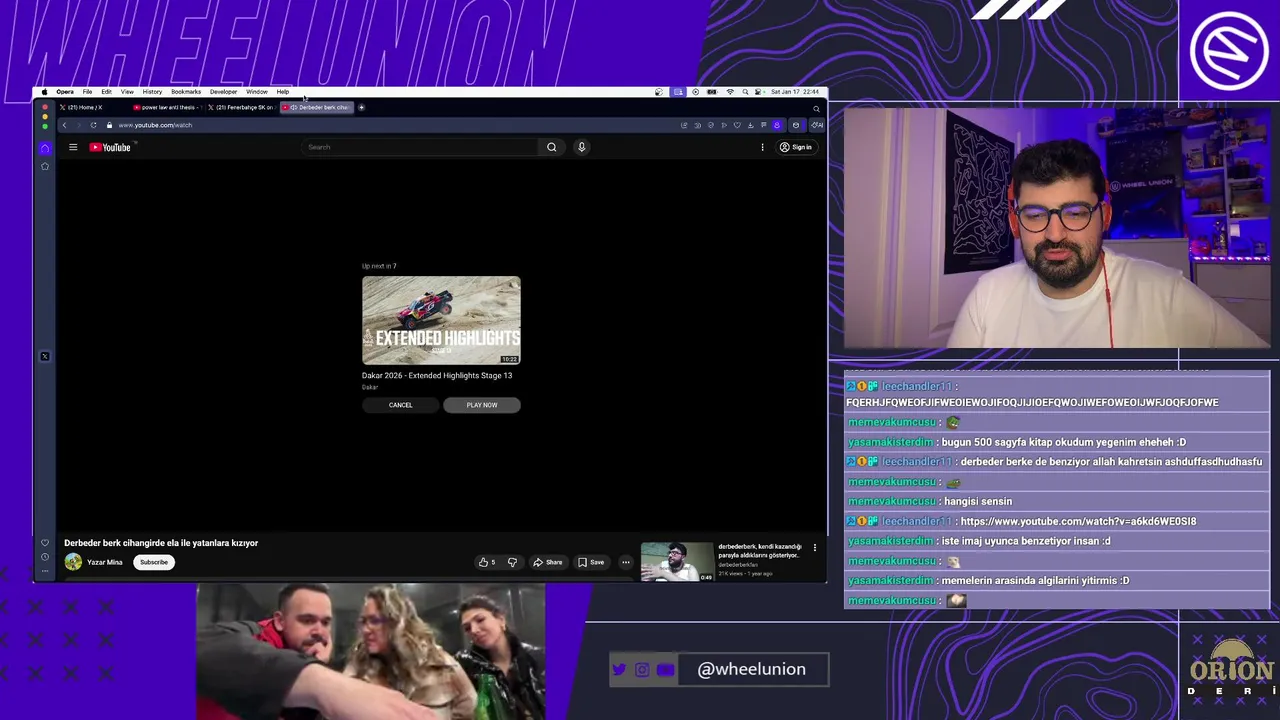1280x720 pixels.
Task: Open a new tab with the plus button
Action: [x=362, y=107]
